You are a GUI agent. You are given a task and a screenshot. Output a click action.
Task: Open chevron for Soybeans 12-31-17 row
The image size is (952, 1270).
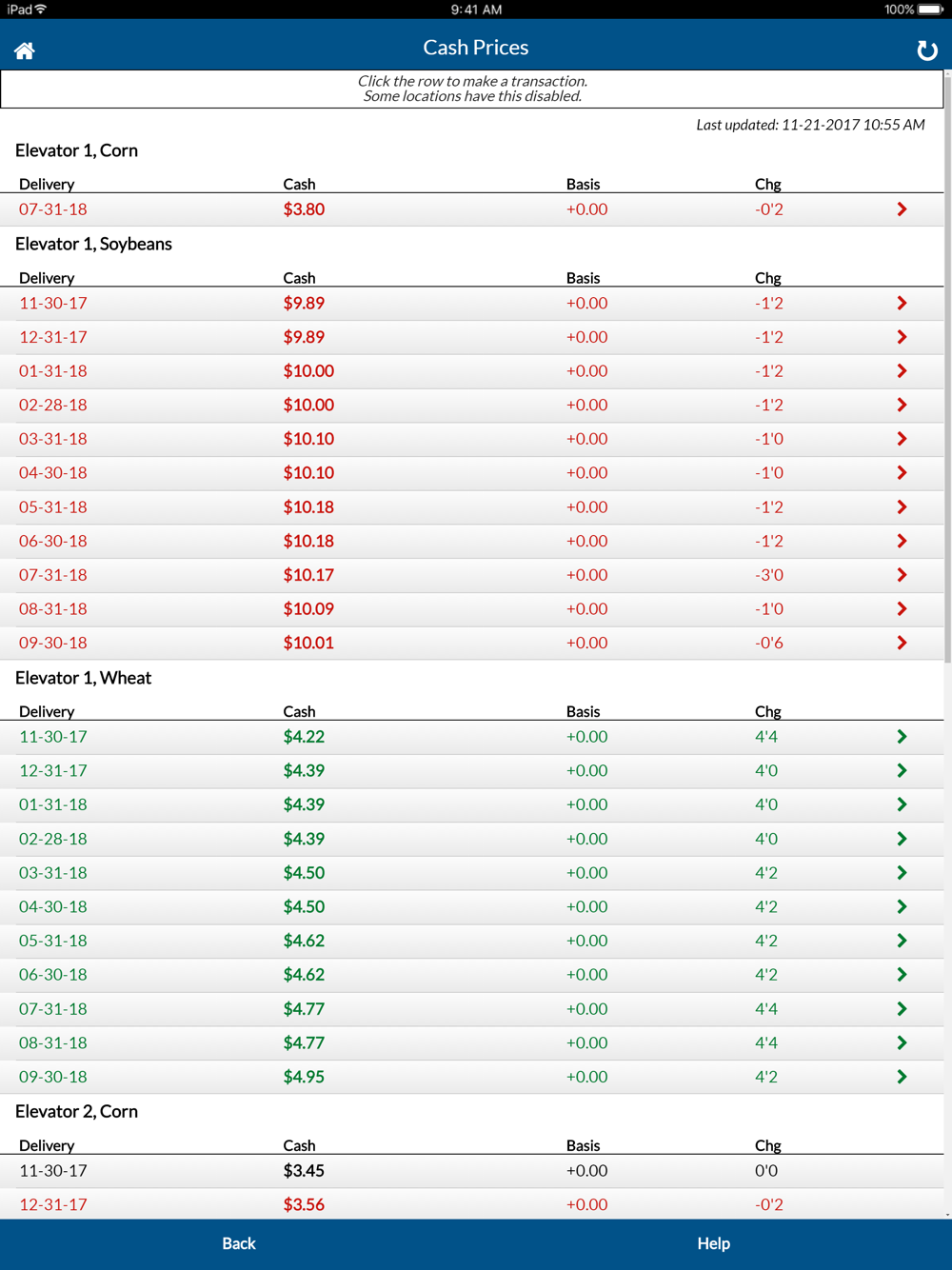[902, 337]
